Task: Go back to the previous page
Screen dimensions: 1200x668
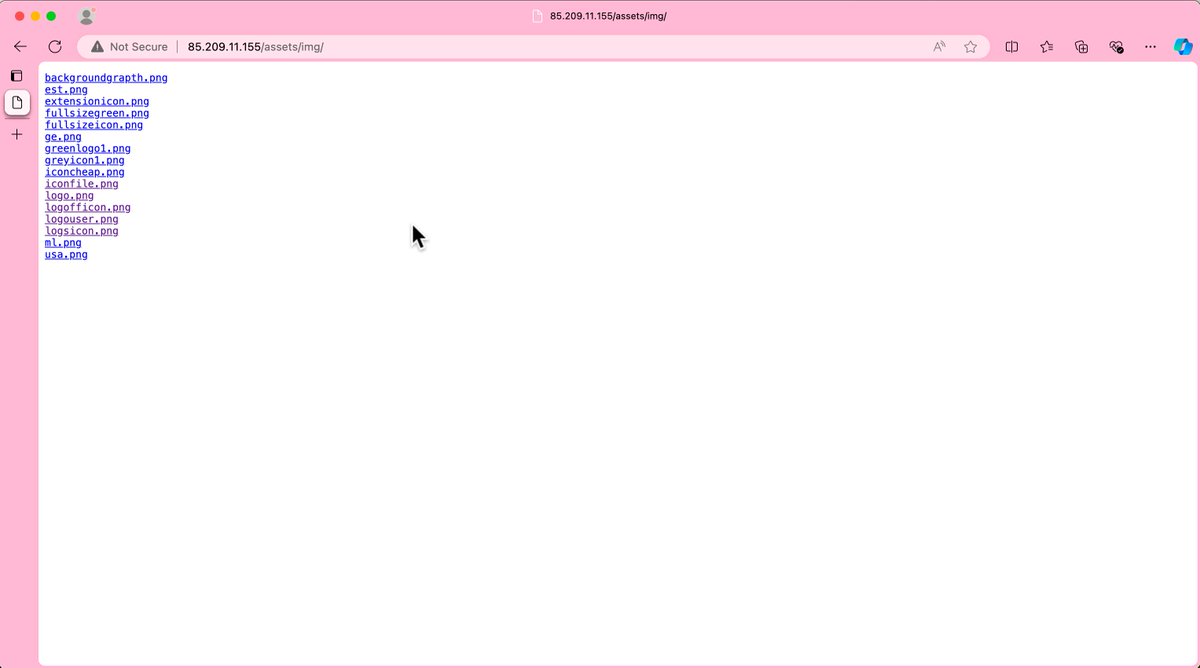Action: (x=20, y=47)
